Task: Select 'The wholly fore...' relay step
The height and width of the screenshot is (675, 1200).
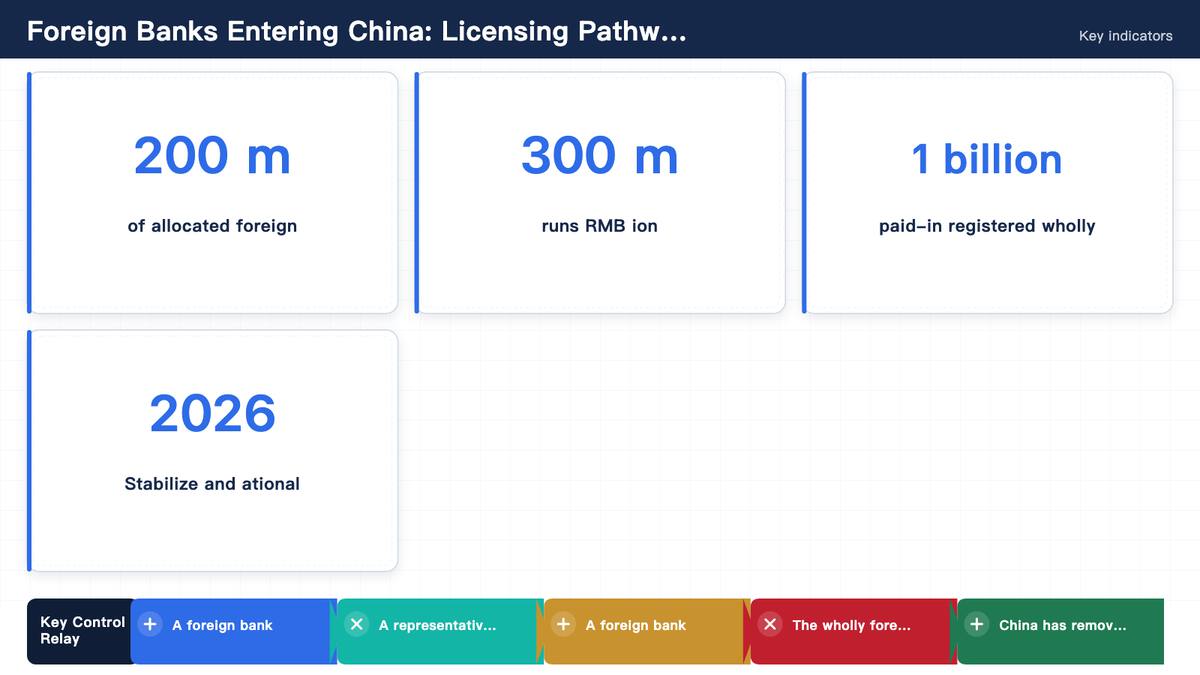Action: tap(854, 631)
